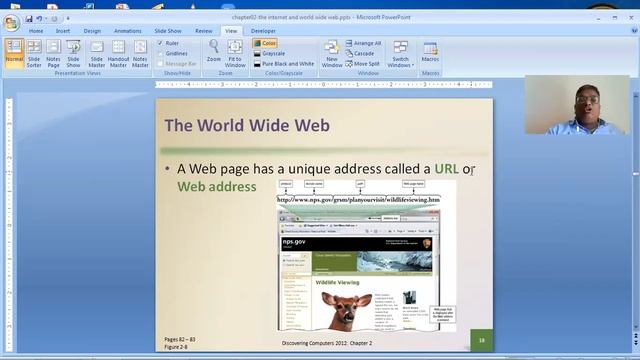Select the URL diagram screenshot image
This screenshot has height=360, width=640.
366,256
